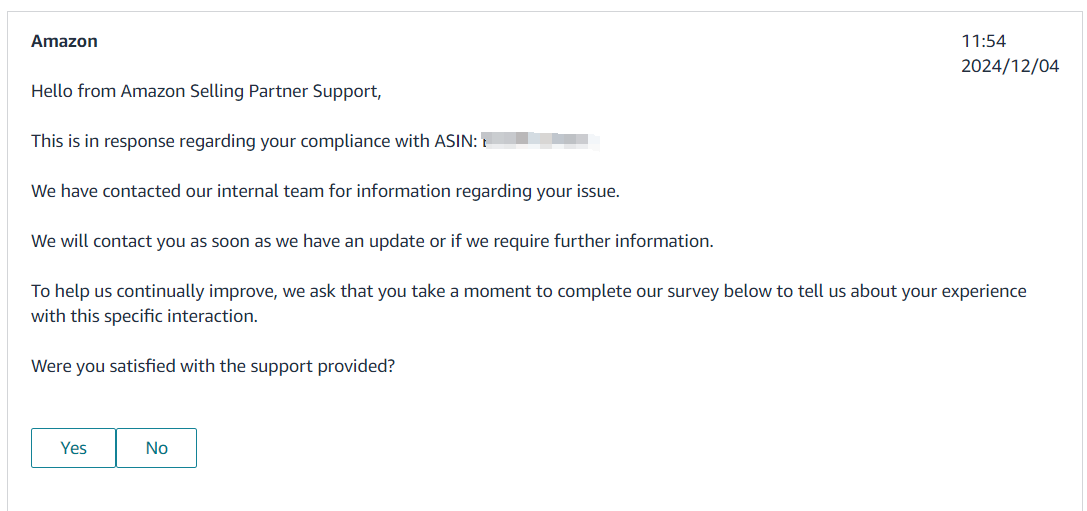Click the 'Were you satisfied with the support' question
Image resolution: width=1087 pixels, height=511 pixels.
click(213, 366)
